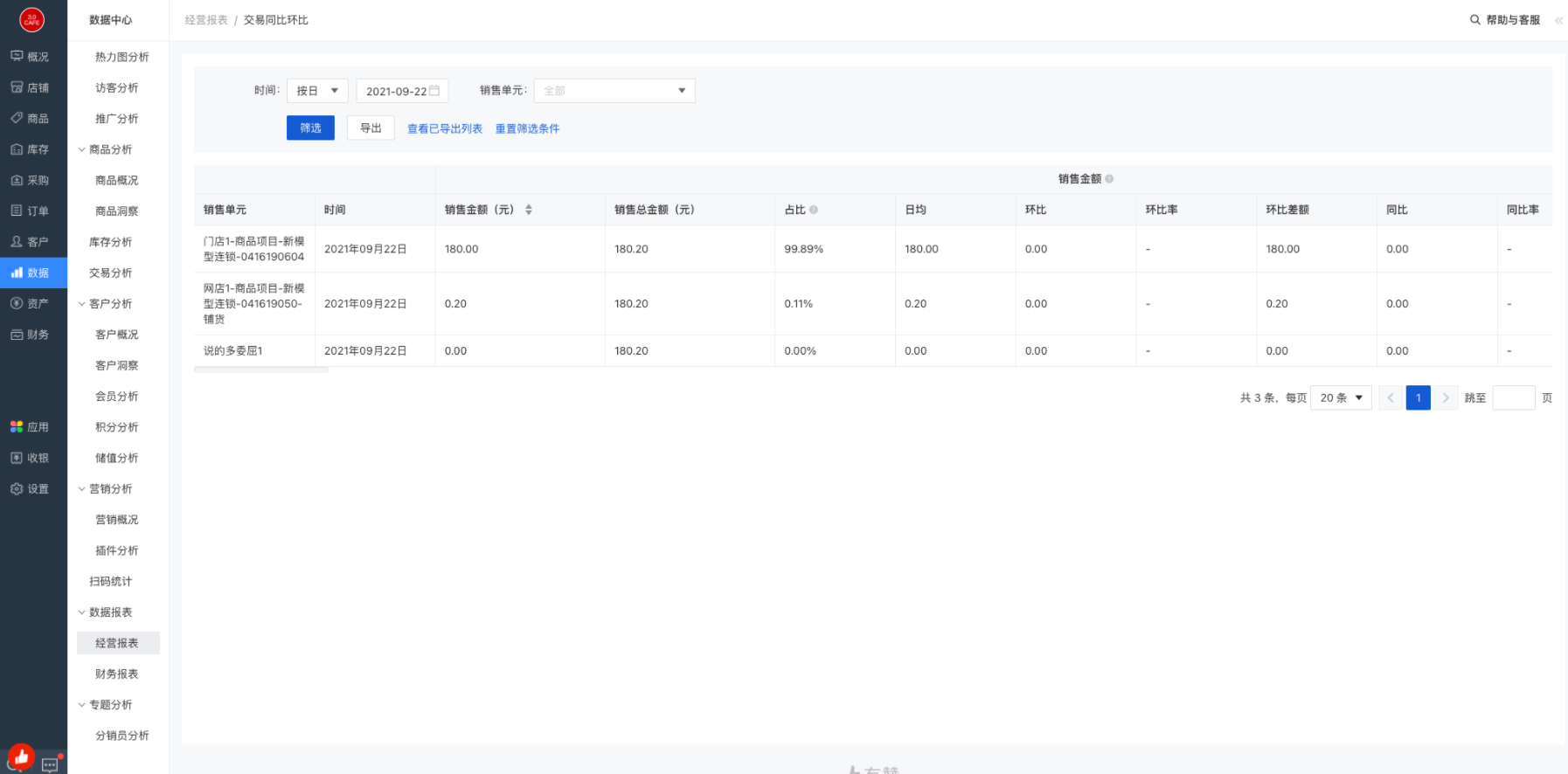Open 商品概况 menu item
Viewport: 1568px width, 774px height.
tap(116, 180)
